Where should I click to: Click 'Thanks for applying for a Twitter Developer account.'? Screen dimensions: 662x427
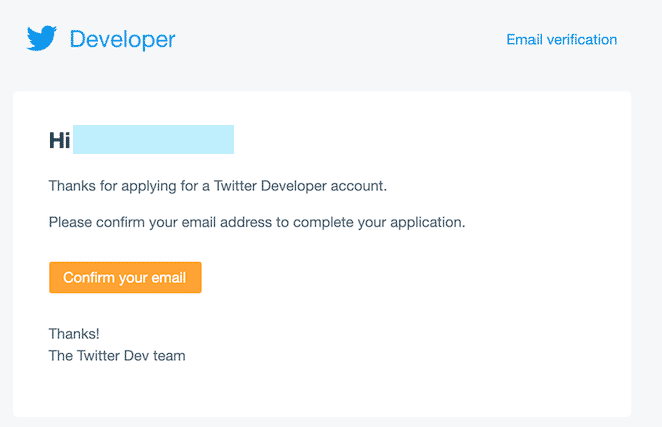pos(218,186)
